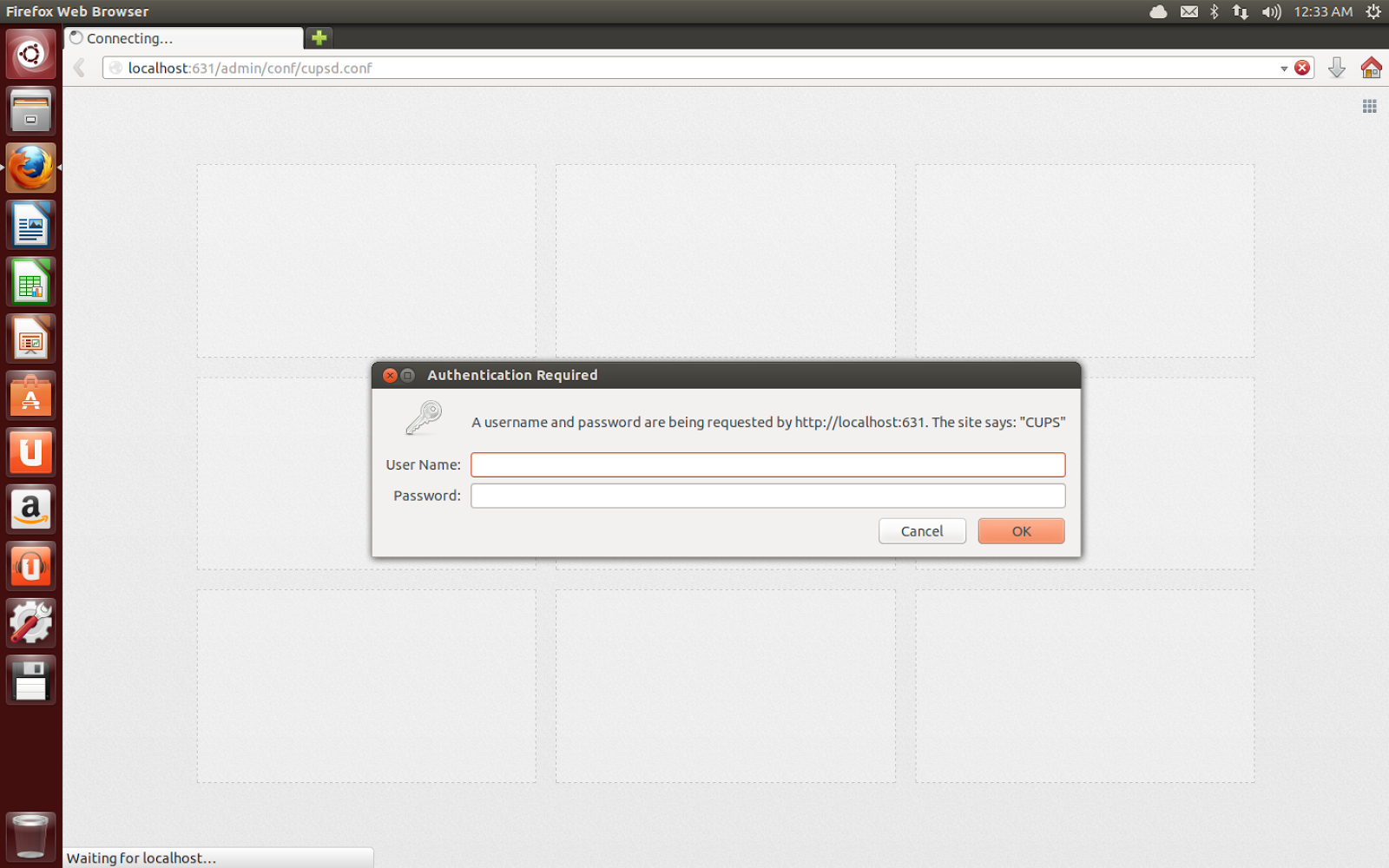Screen dimensions: 1389x868
Task: Toggle the new tab grid view icon
Action: coord(1369,106)
